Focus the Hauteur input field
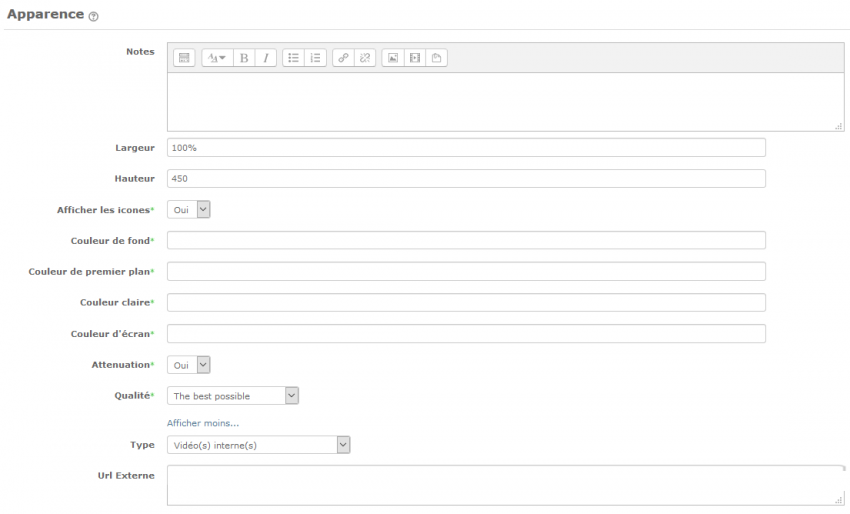 point(466,178)
